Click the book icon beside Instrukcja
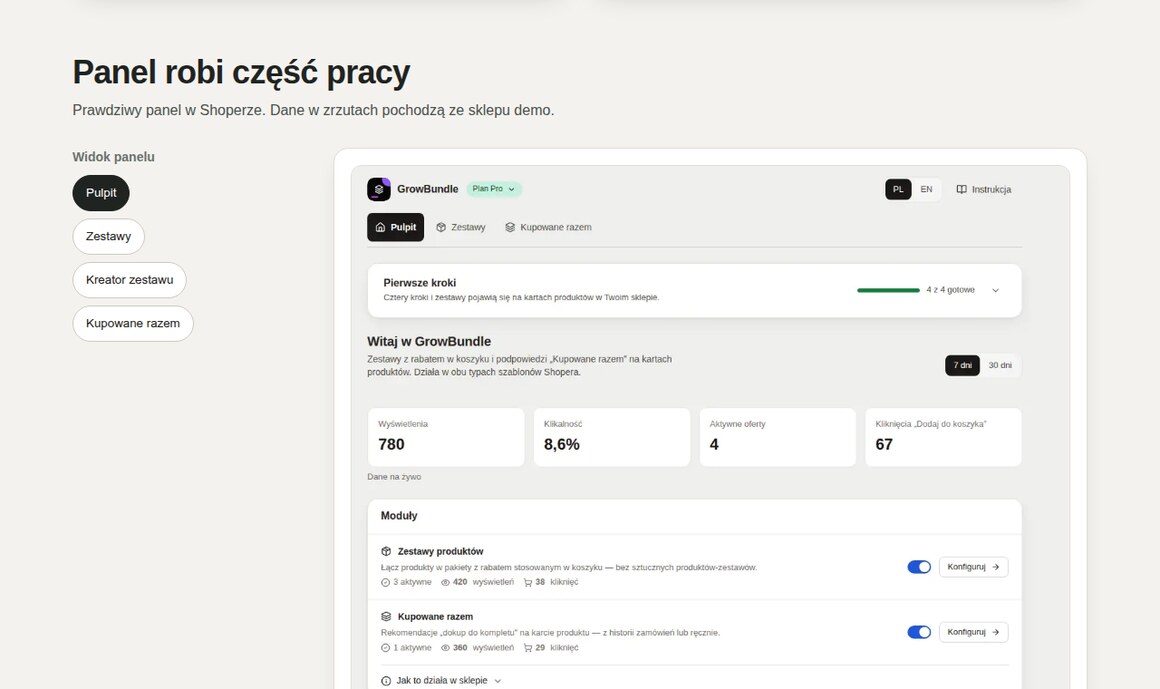The height and width of the screenshot is (689, 1160). pos(961,189)
